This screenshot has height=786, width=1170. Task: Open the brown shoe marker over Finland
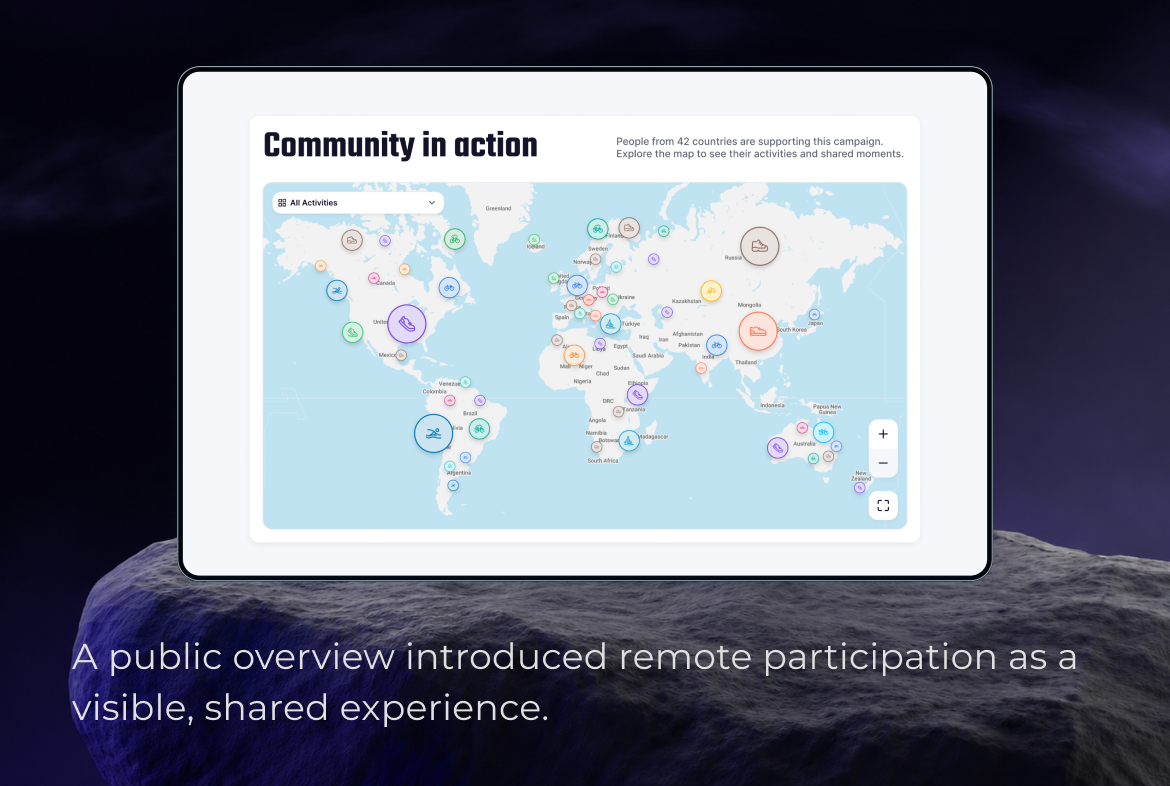[629, 228]
